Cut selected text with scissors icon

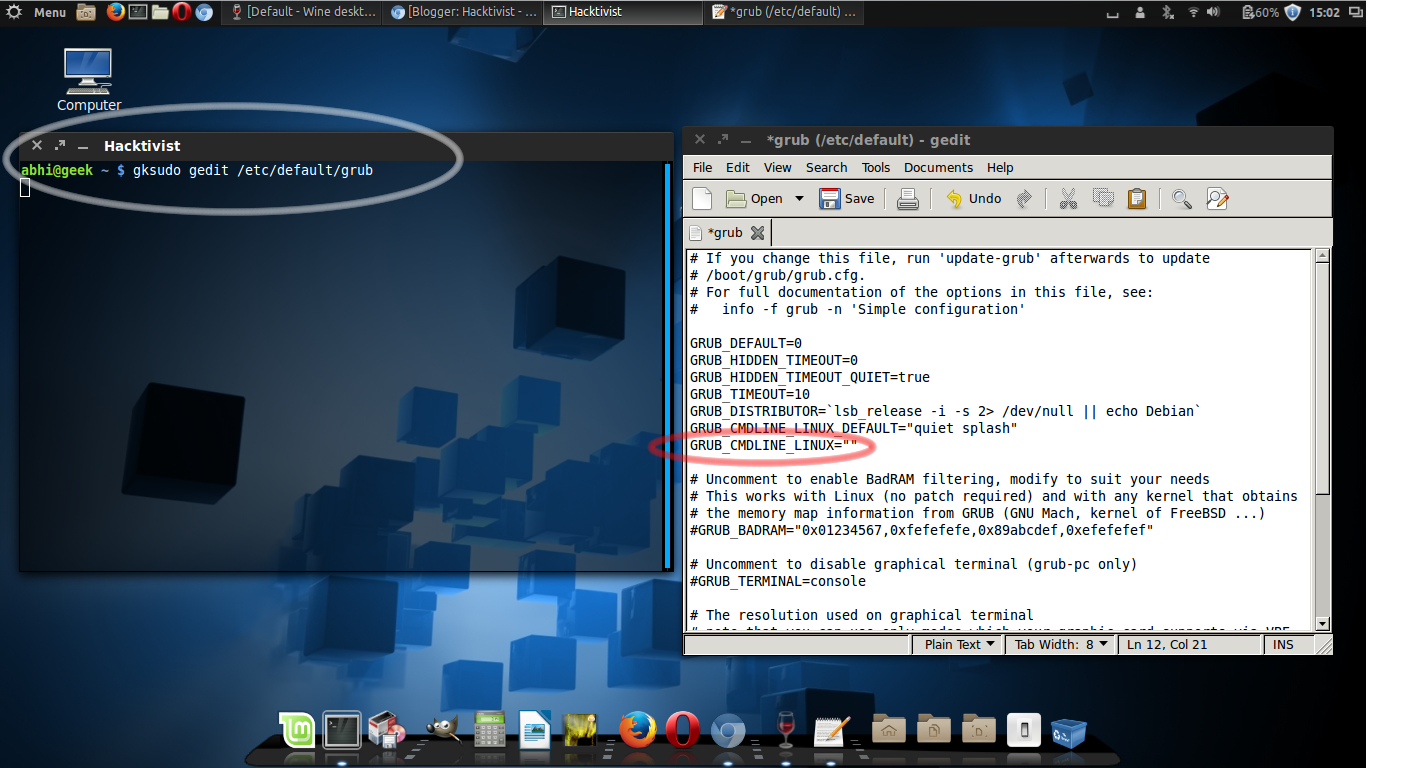tap(1068, 198)
